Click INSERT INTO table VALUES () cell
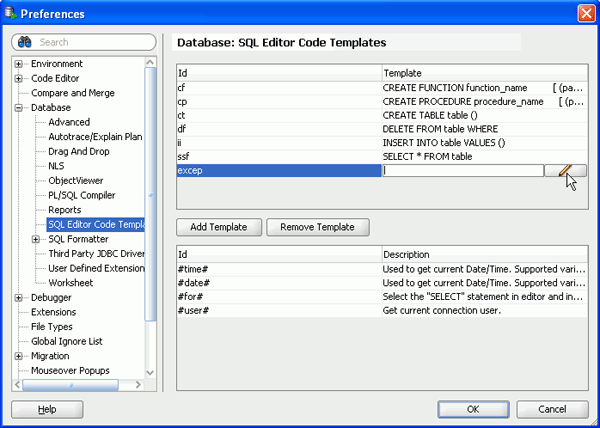This screenshot has height=428, width=600. pyautogui.click(x=484, y=143)
